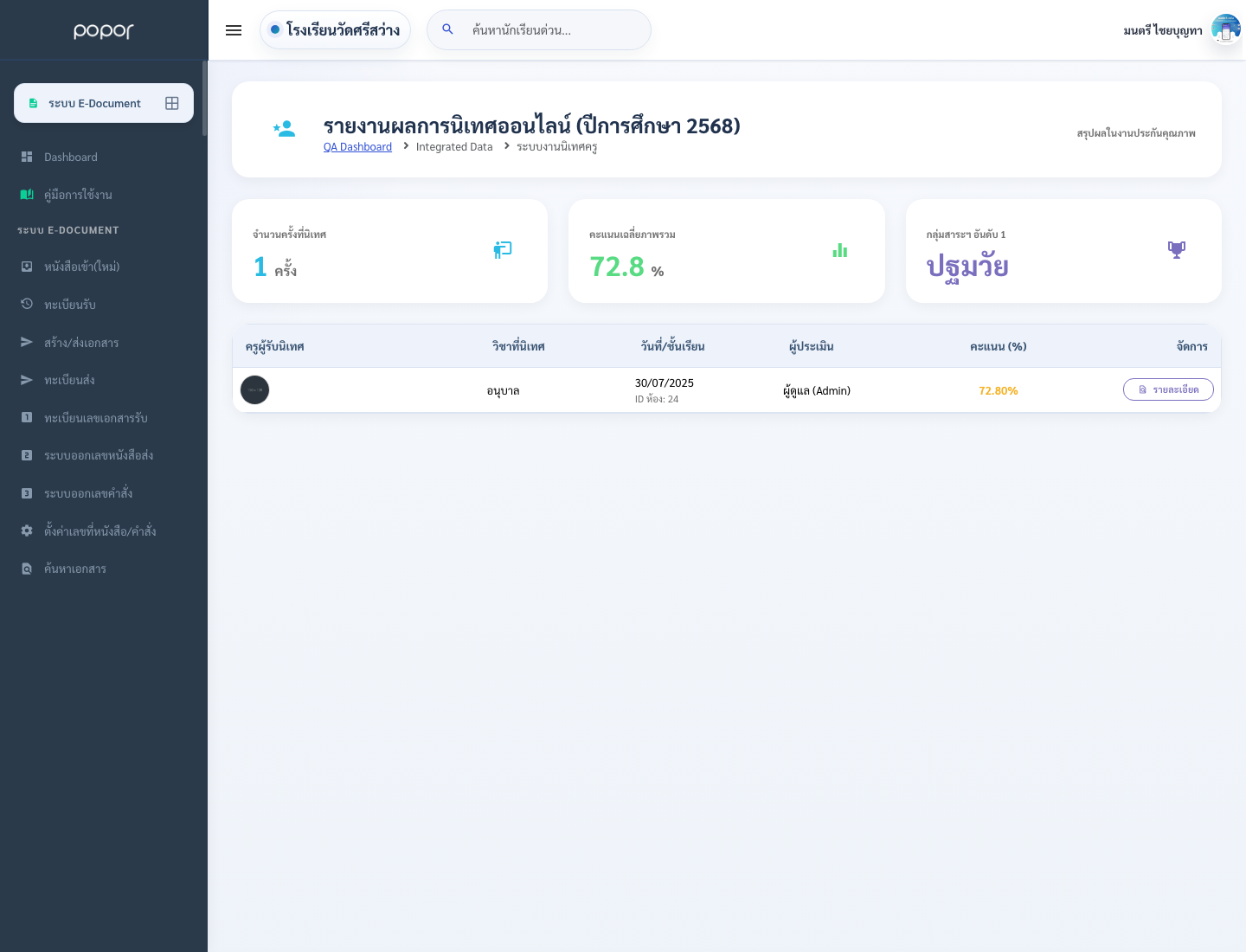Follow the QA Dashboard breadcrumb link
This screenshot has height=952, width=1246.
point(357,147)
